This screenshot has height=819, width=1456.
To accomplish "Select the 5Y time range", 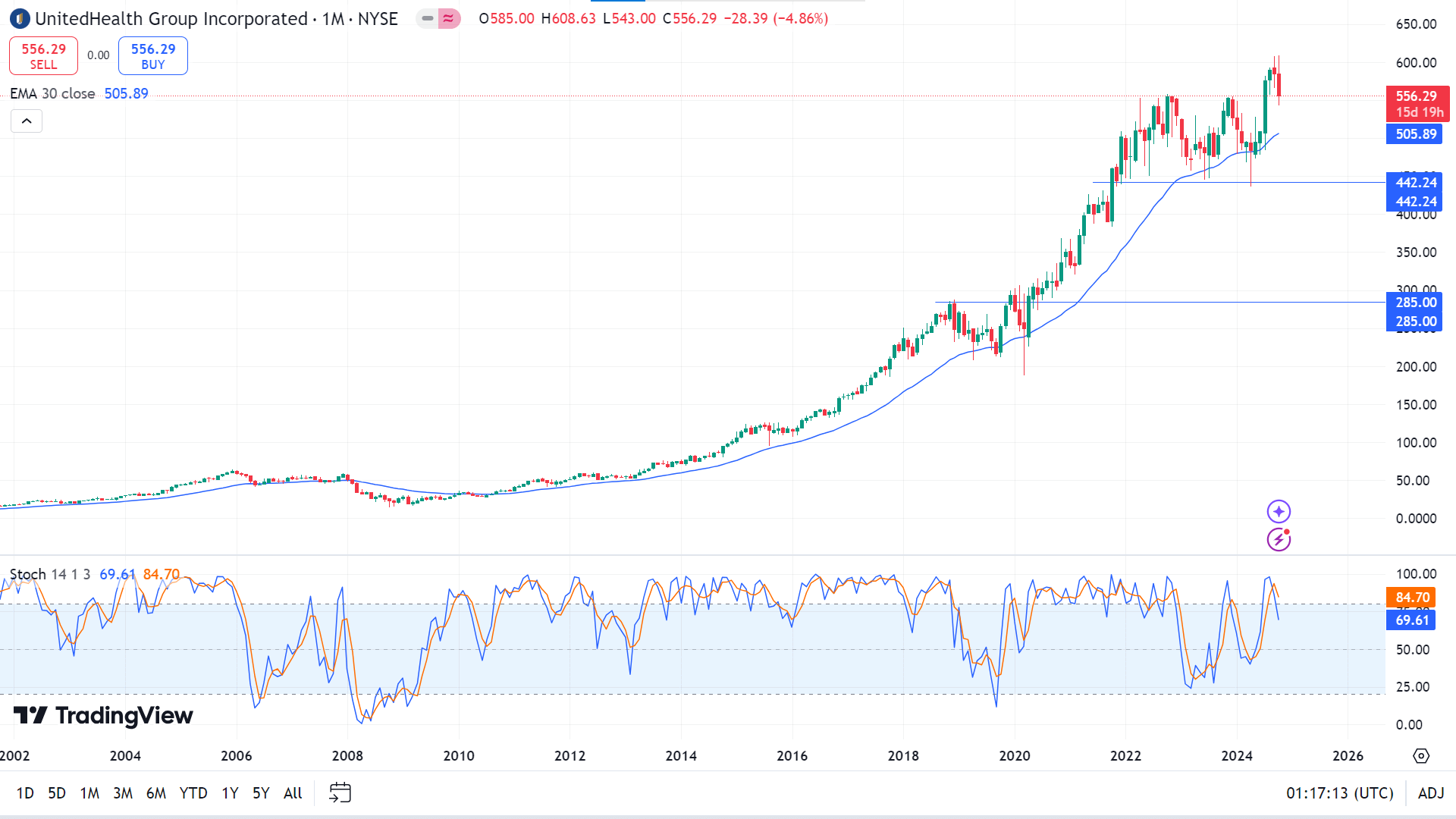I will point(261,793).
